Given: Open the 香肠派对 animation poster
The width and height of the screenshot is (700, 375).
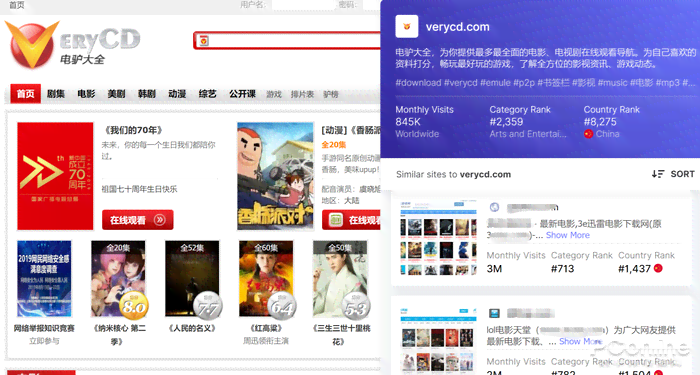Looking at the screenshot, I should tap(275, 176).
